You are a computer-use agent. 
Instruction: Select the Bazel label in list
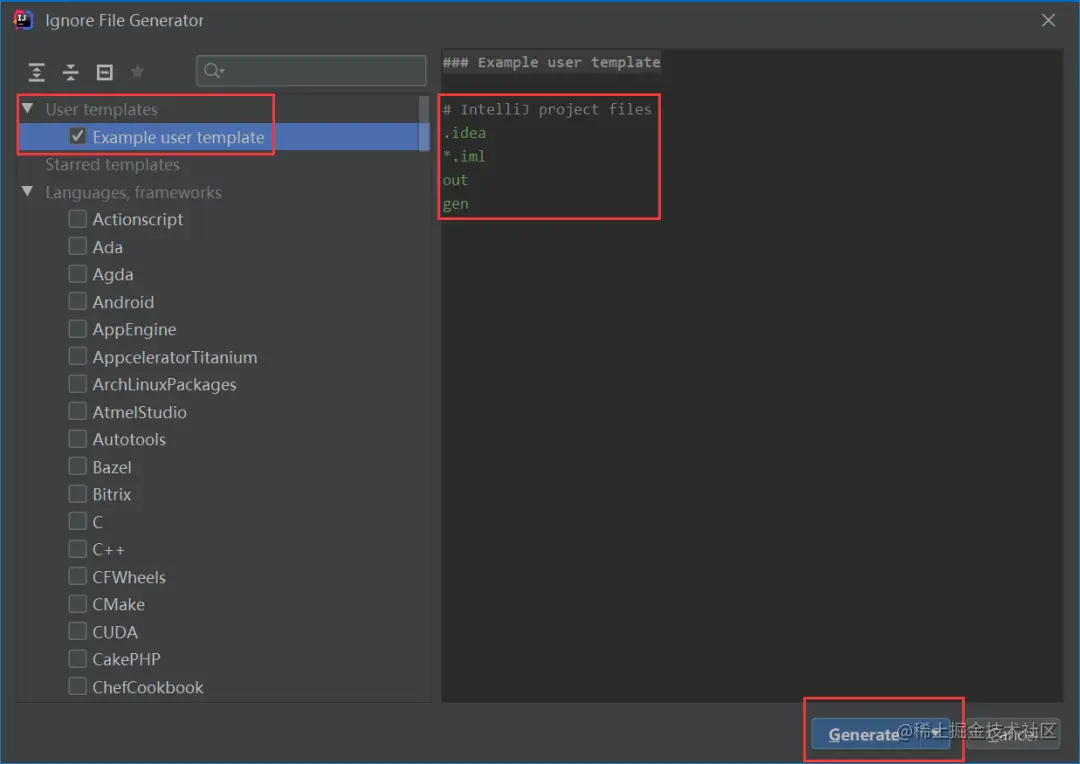(x=112, y=467)
